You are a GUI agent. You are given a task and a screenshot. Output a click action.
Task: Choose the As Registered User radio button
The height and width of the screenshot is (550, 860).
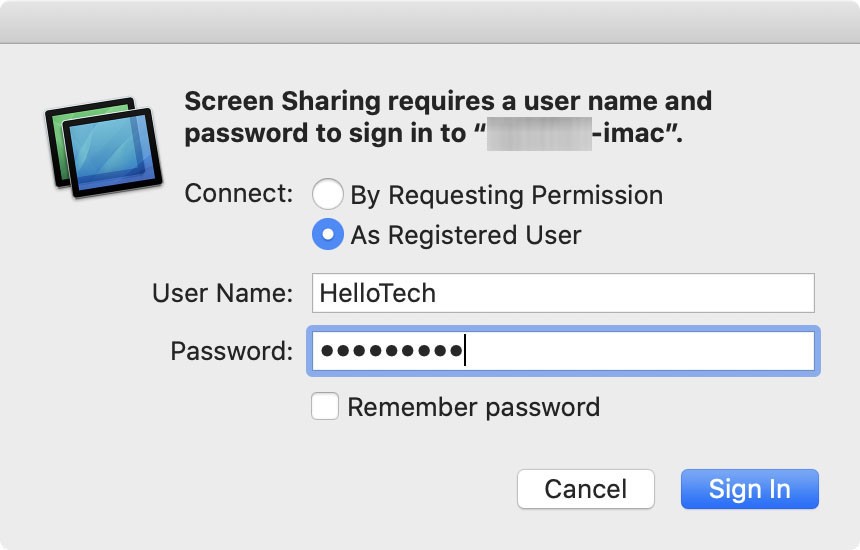pos(328,235)
